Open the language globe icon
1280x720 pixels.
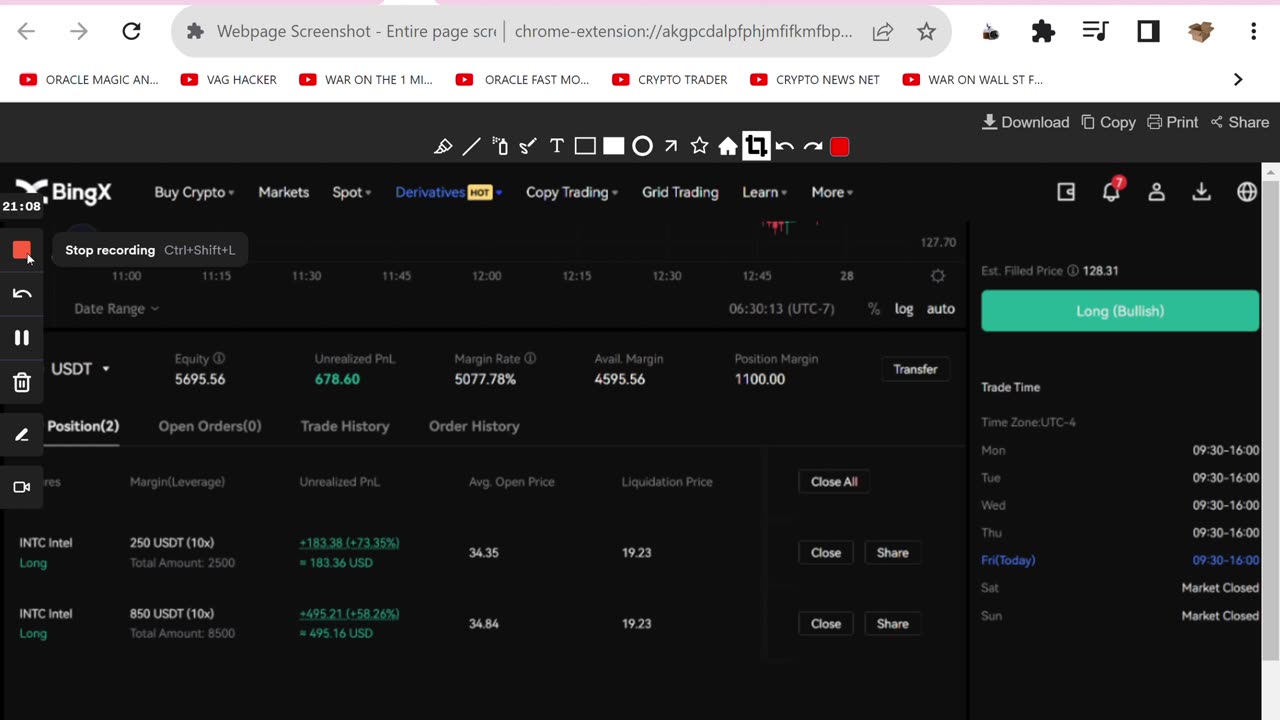pos(1247,192)
